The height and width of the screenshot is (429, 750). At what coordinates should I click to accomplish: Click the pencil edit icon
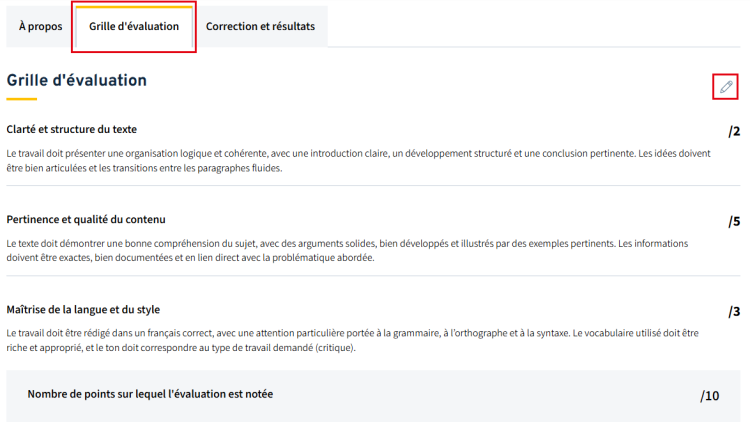(x=726, y=87)
